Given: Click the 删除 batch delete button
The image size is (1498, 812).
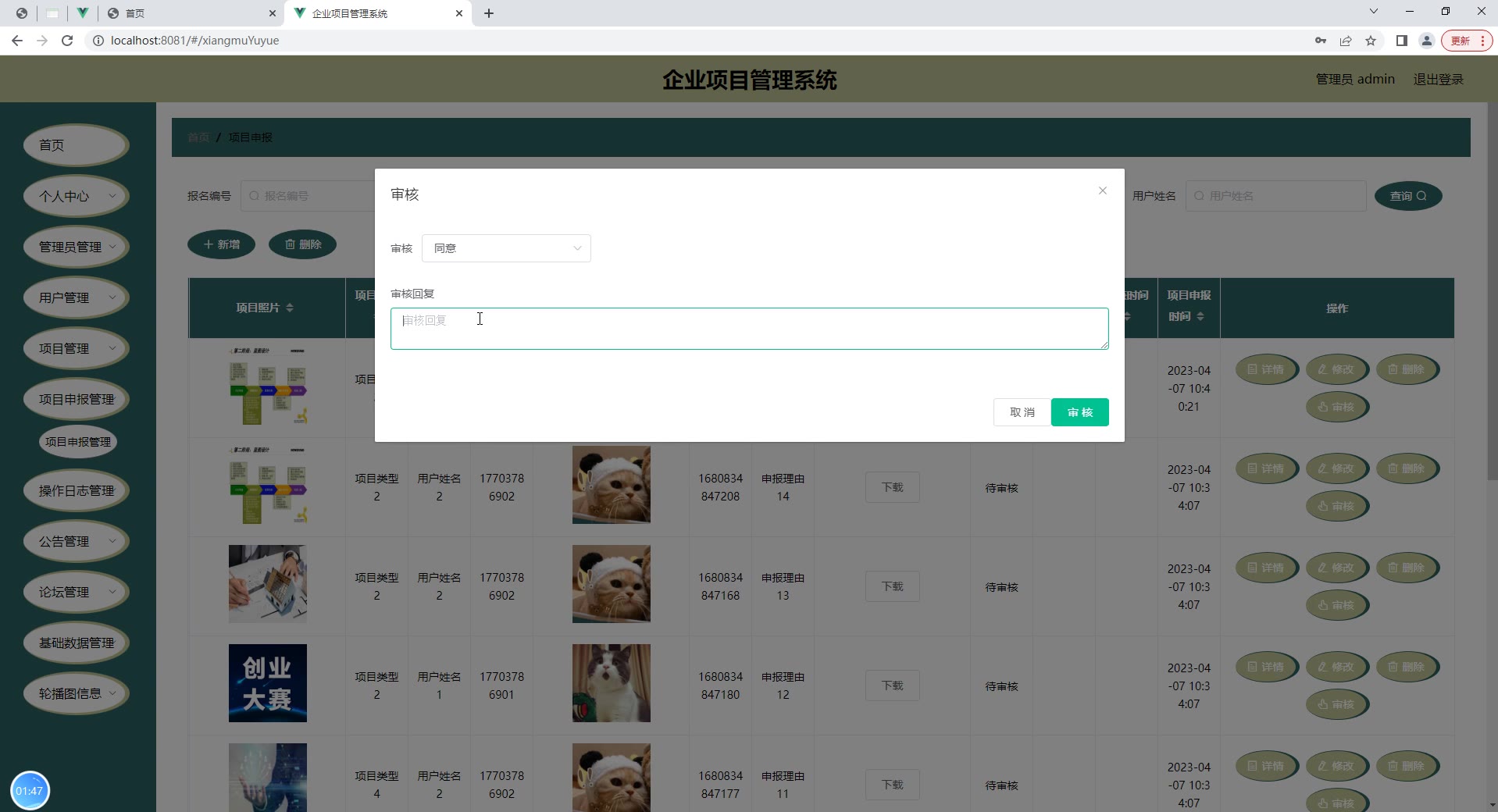Looking at the screenshot, I should tap(303, 244).
